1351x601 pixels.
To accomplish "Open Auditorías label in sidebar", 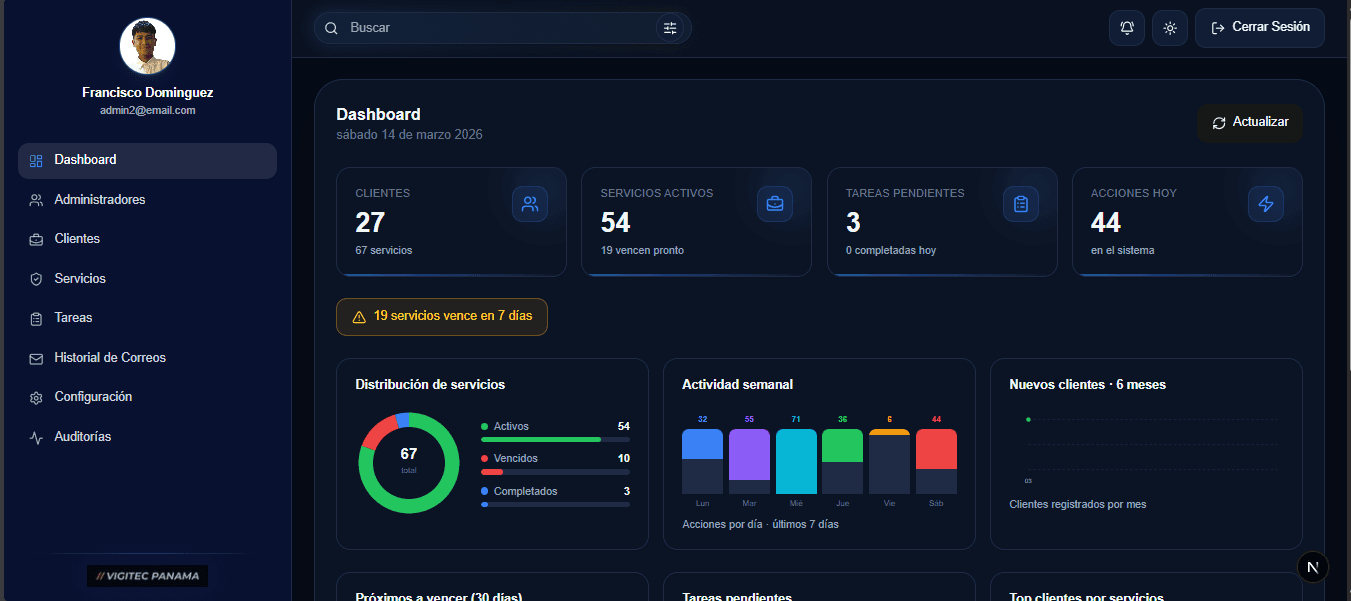I will tap(83, 437).
